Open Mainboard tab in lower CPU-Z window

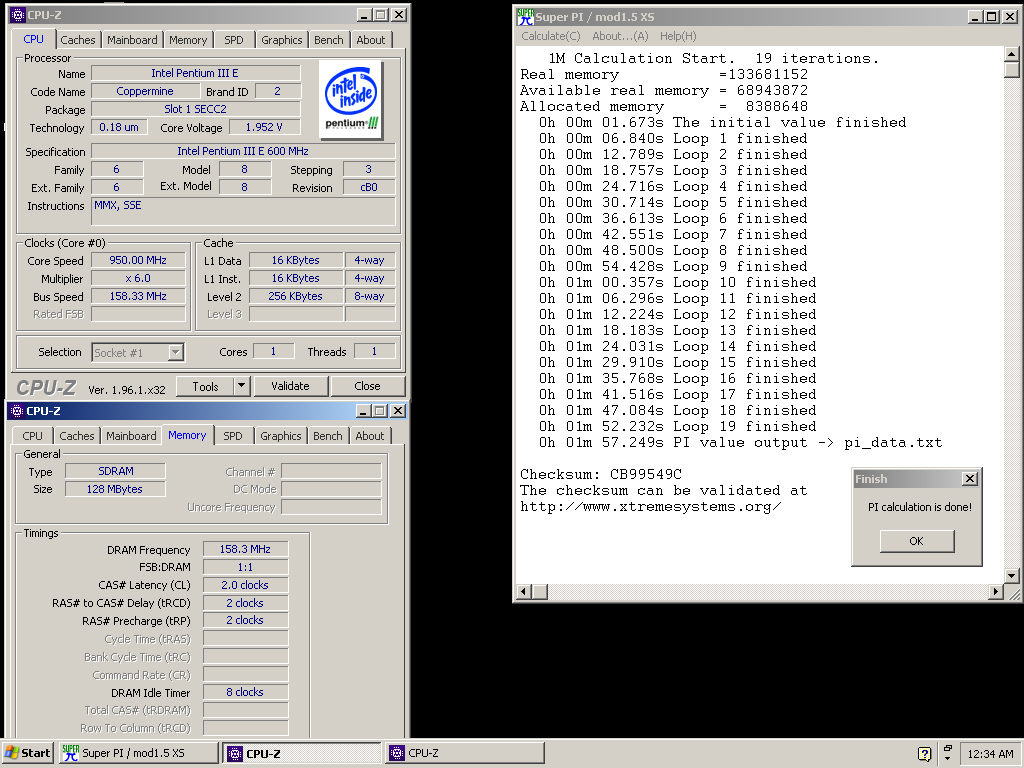[131, 436]
